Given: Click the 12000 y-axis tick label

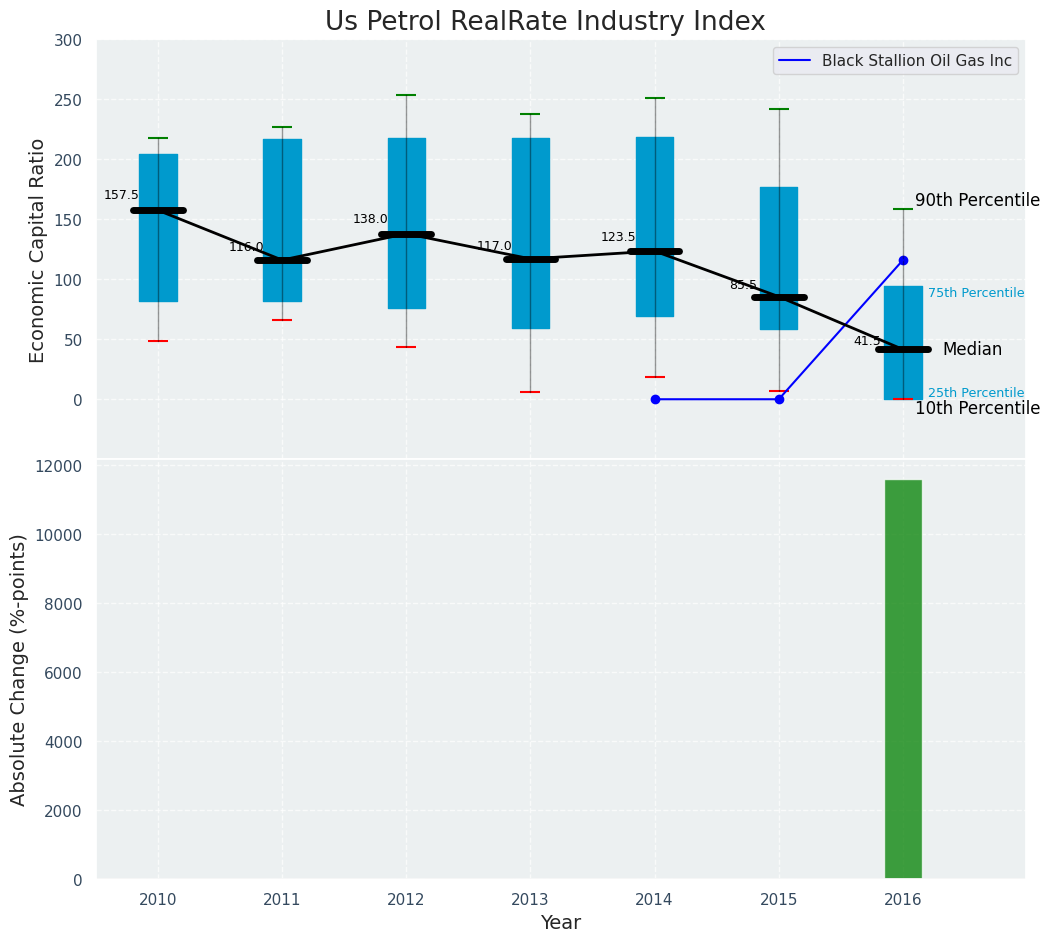Looking at the screenshot, I should click(62, 466).
